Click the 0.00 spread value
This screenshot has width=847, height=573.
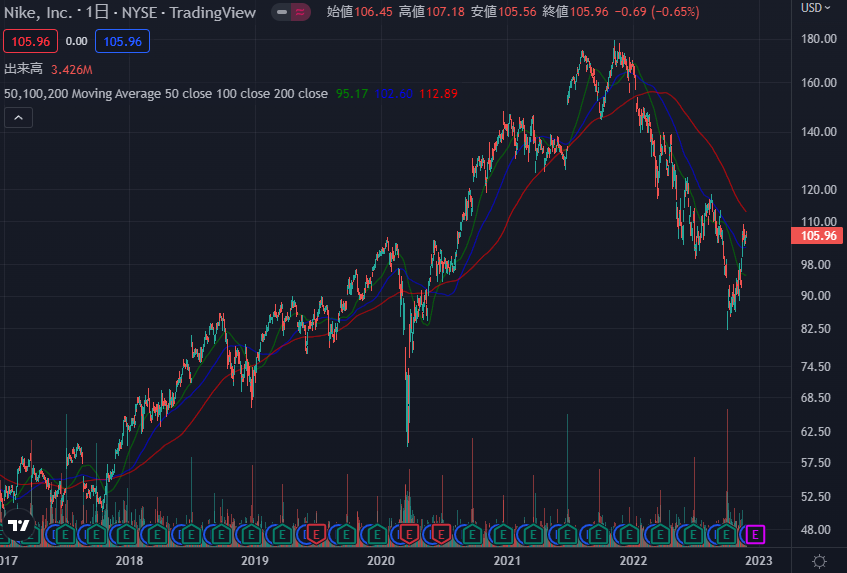76,42
